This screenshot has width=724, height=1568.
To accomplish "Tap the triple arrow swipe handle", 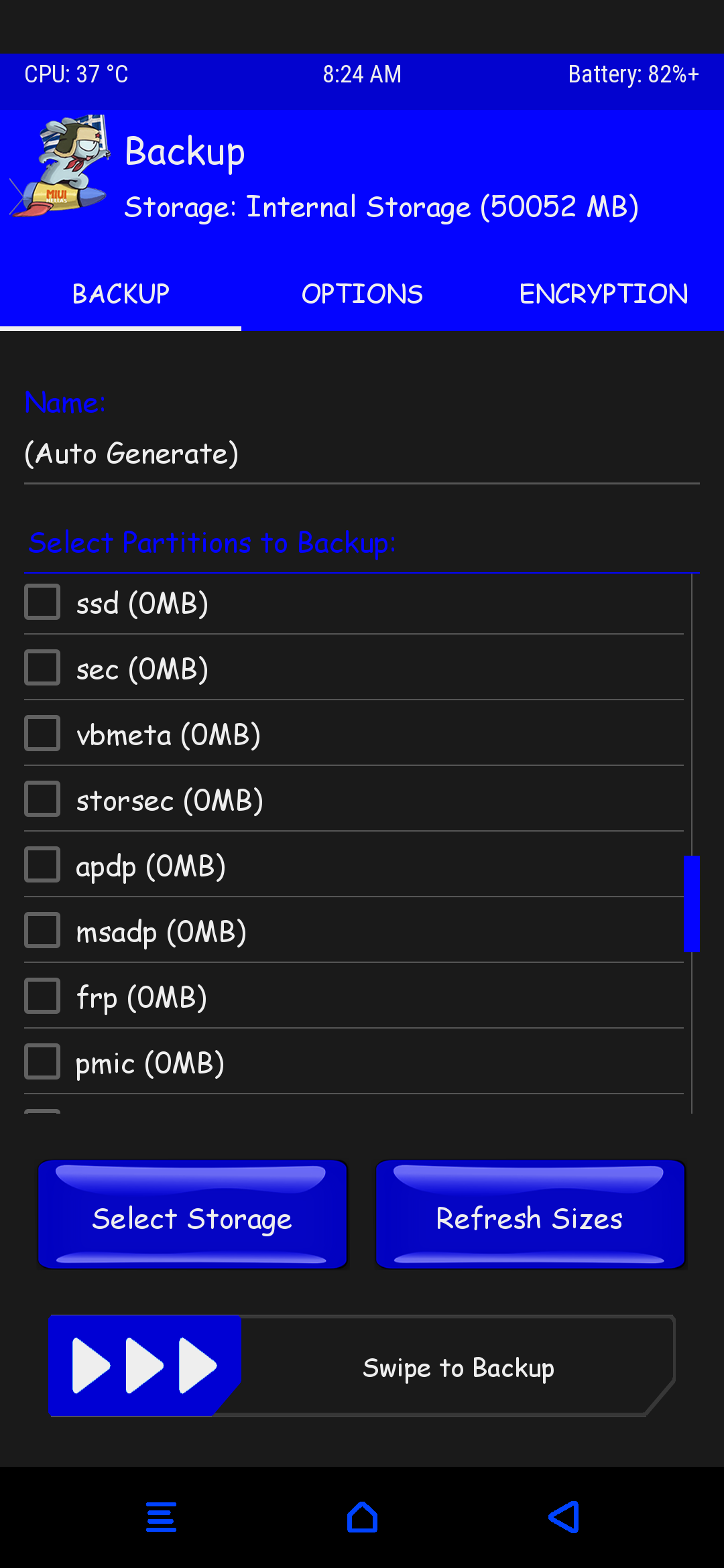I will (x=144, y=1366).
